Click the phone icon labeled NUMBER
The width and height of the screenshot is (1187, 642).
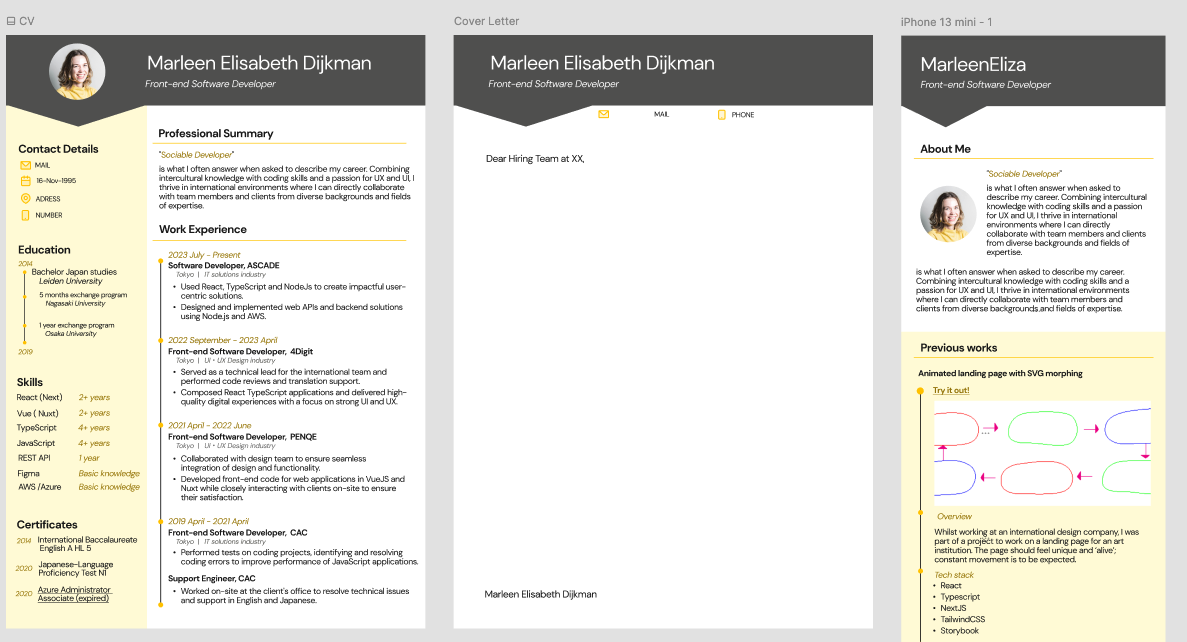coord(25,214)
